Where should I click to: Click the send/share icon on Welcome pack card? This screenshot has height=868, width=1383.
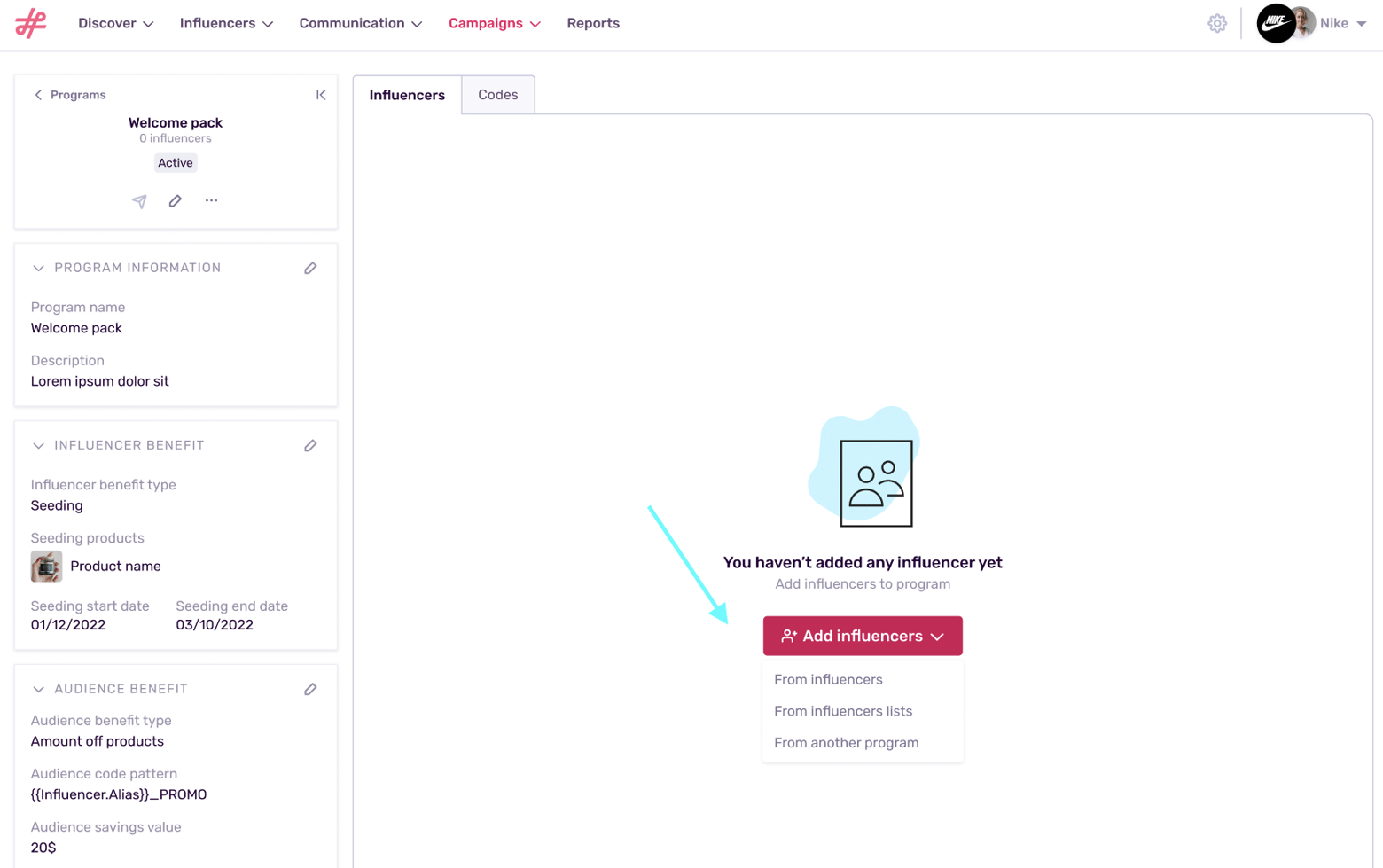tap(139, 200)
